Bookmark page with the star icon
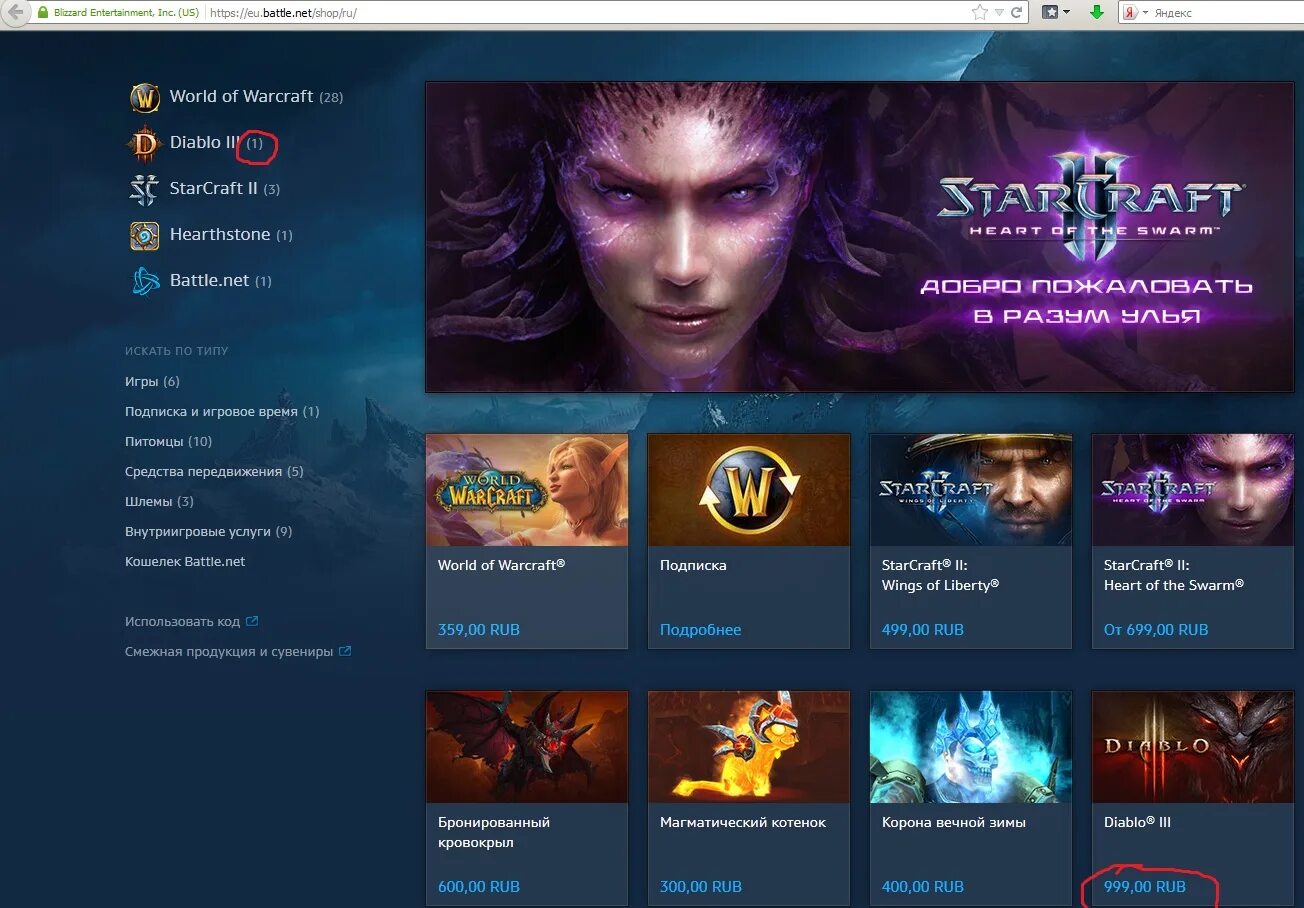 click(x=980, y=13)
